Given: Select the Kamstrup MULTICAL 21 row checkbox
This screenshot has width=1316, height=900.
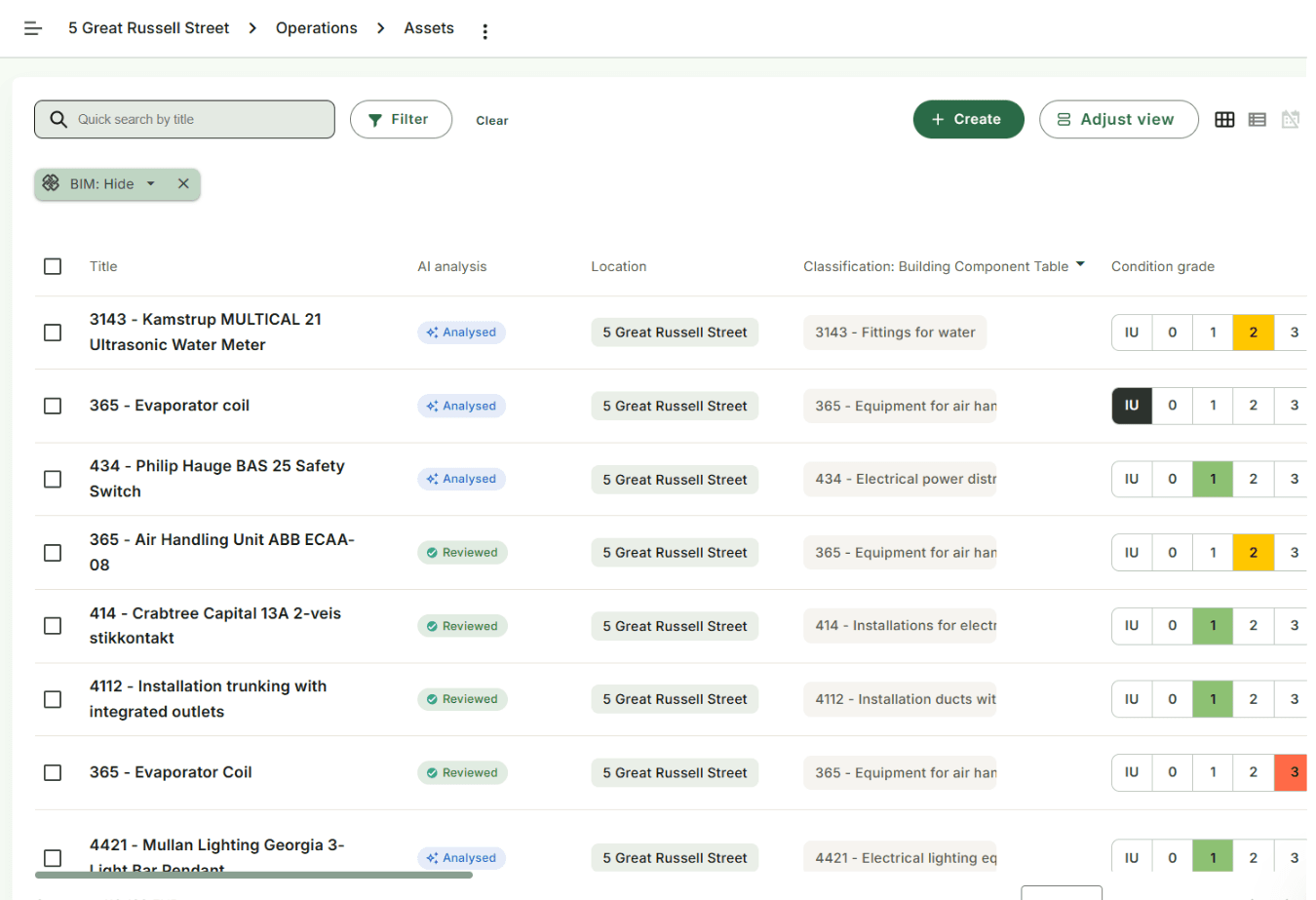Looking at the screenshot, I should [x=53, y=333].
